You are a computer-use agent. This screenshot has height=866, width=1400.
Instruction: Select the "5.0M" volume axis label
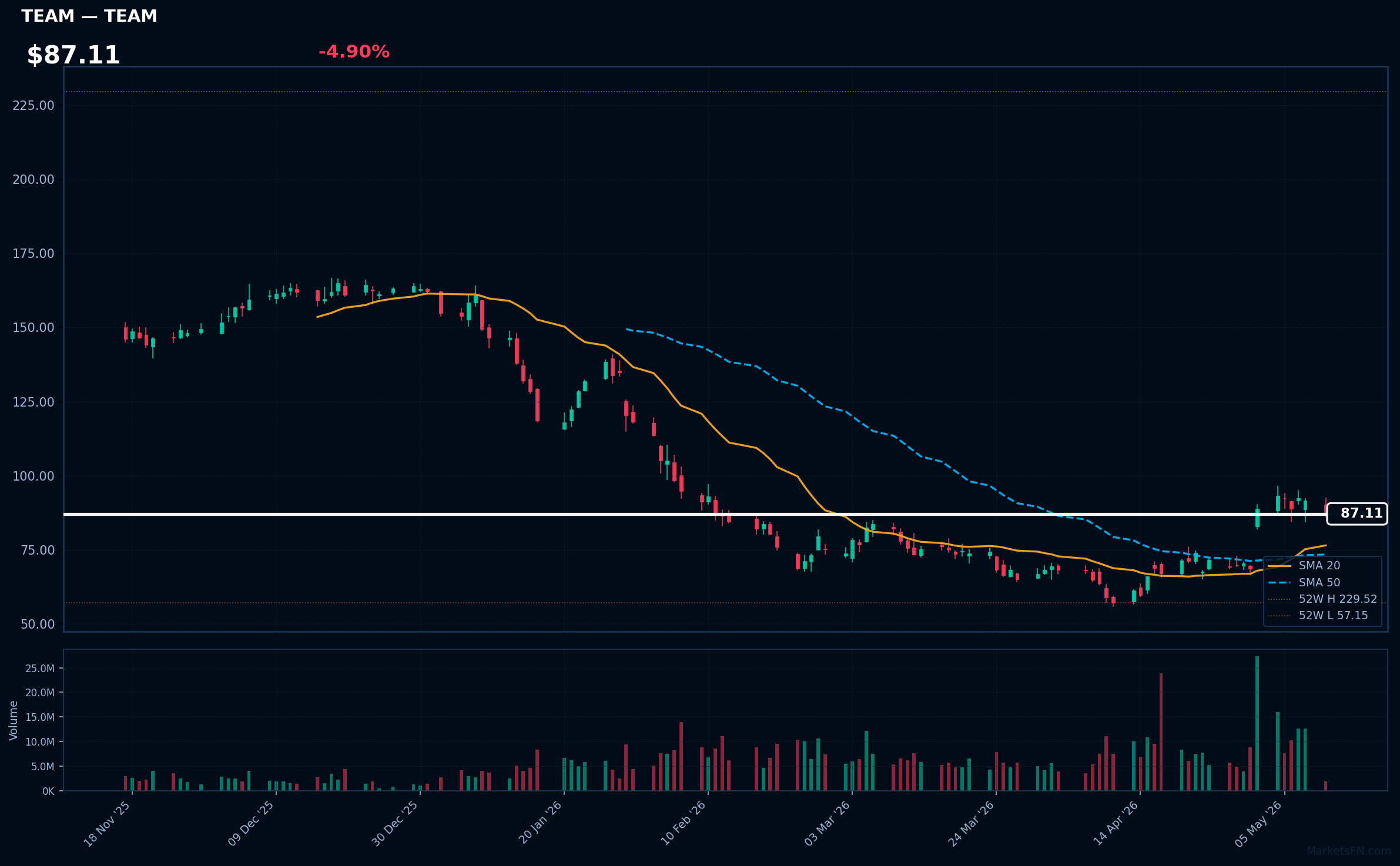pyautogui.click(x=43, y=767)
